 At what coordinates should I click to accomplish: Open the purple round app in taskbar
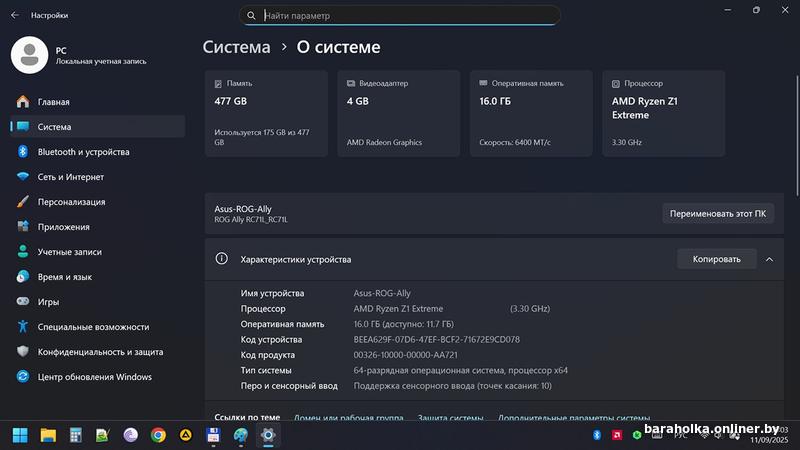(131, 435)
